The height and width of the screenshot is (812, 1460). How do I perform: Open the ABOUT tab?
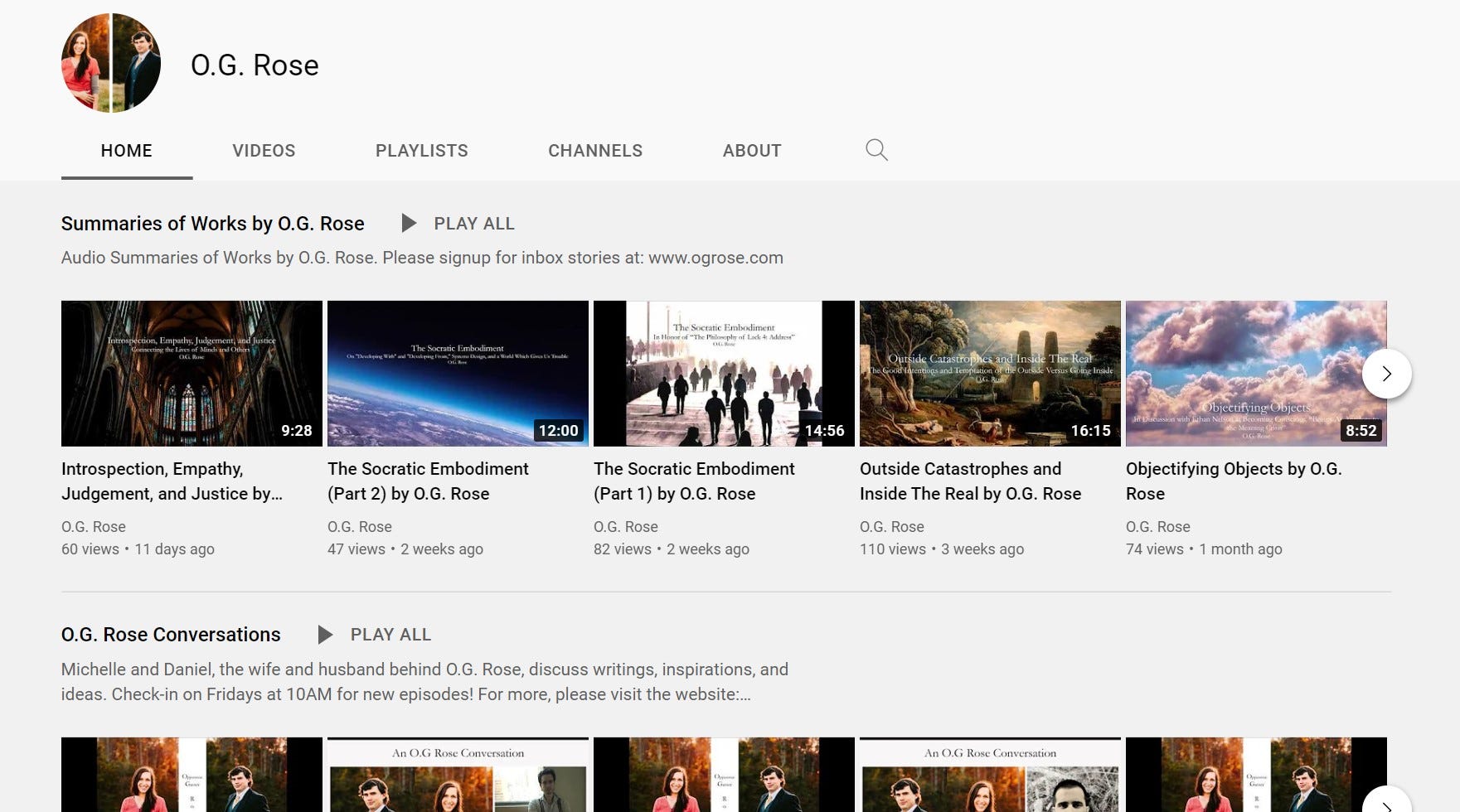752,151
